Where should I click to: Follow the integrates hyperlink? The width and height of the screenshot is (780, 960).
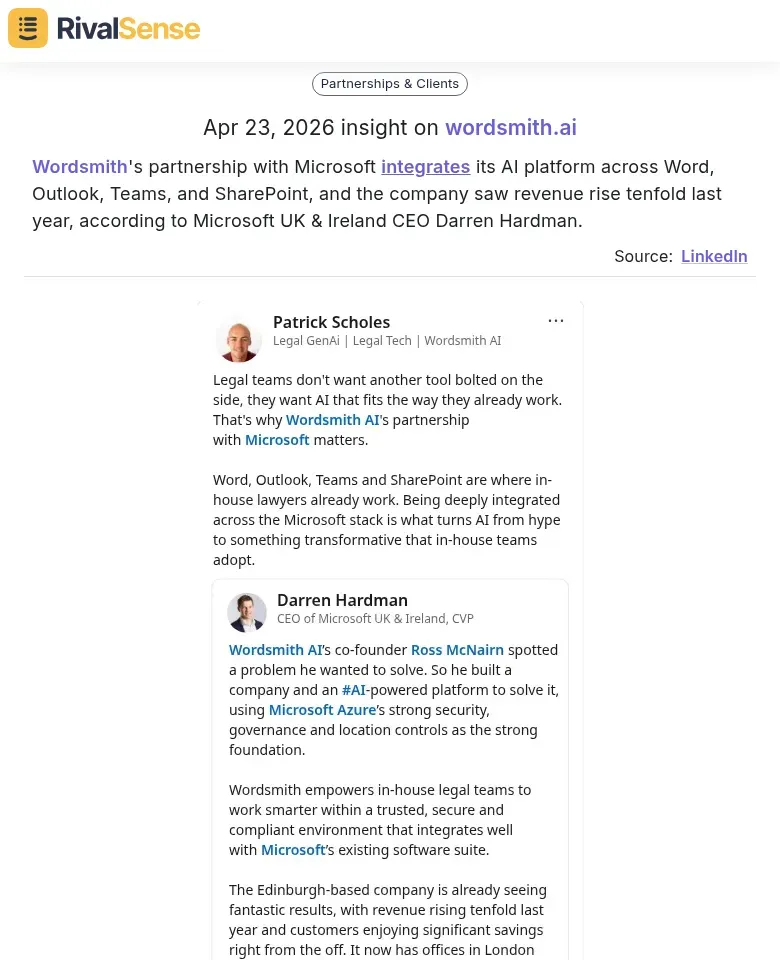(425, 167)
